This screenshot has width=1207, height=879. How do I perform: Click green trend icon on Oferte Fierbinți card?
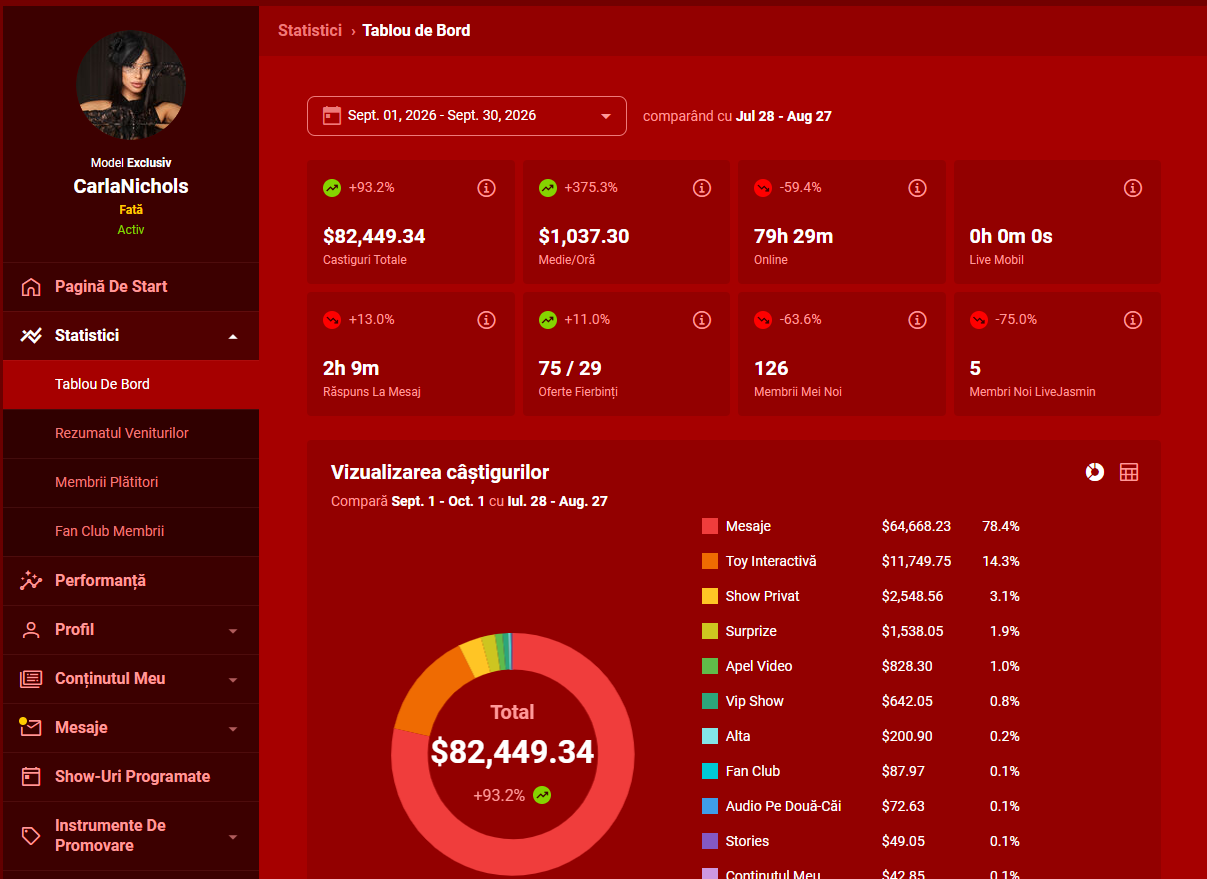tap(548, 320)
